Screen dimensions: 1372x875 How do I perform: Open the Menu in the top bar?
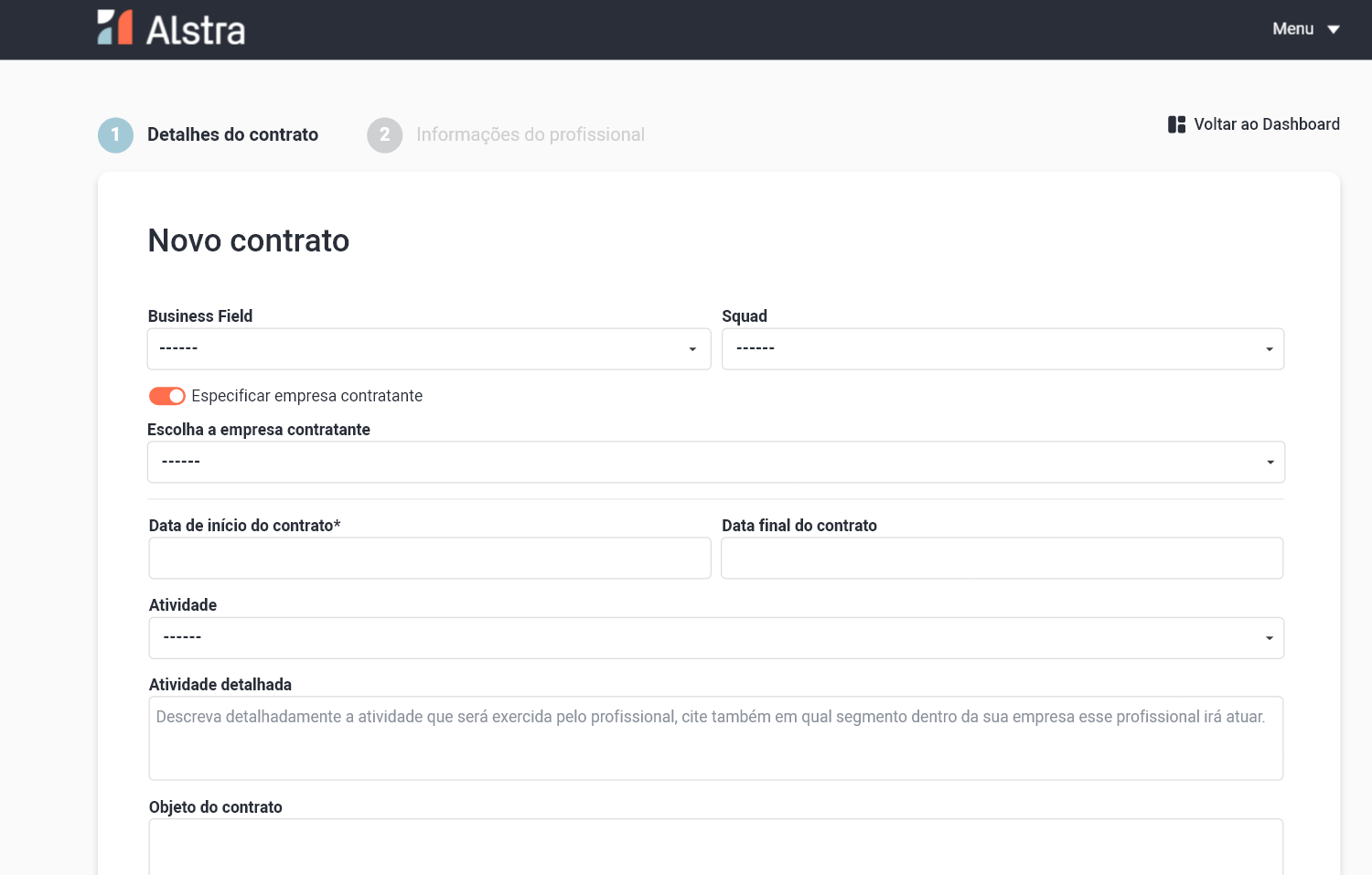[1306, 29]
